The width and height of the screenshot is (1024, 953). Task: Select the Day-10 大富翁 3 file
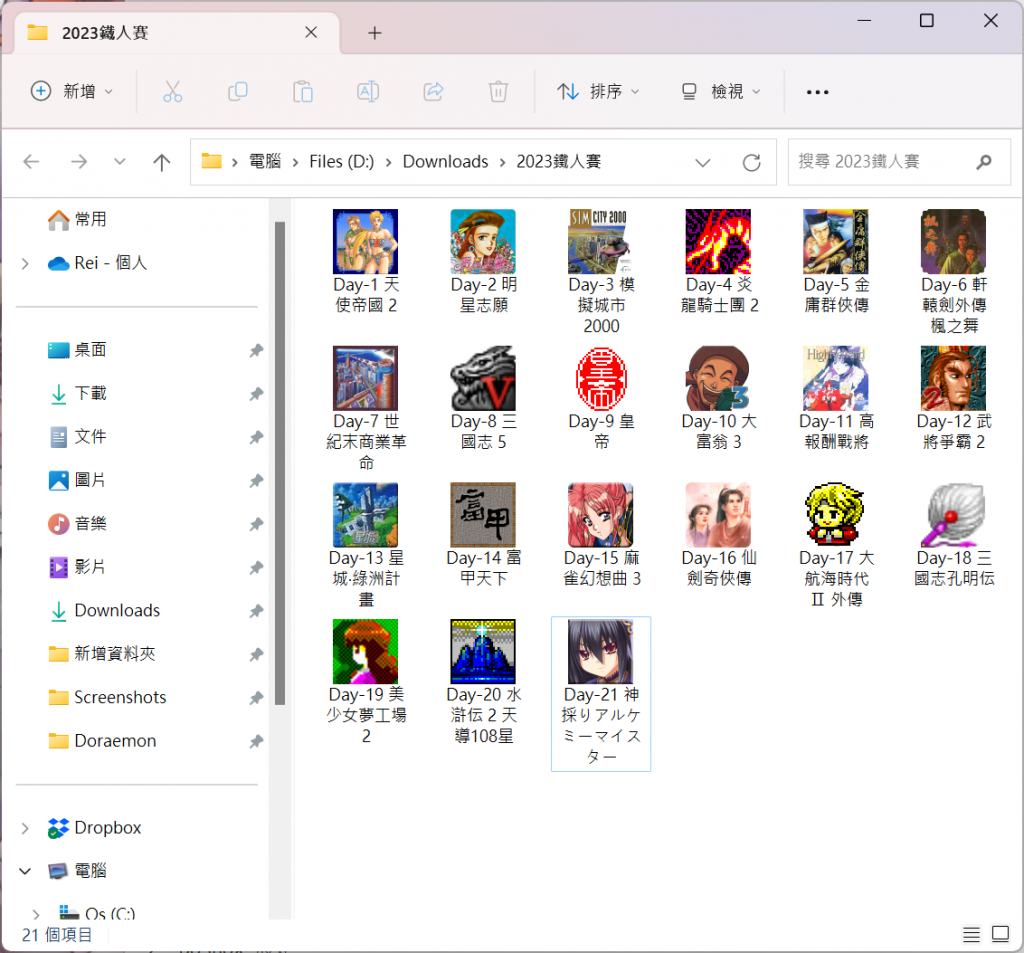718,398
